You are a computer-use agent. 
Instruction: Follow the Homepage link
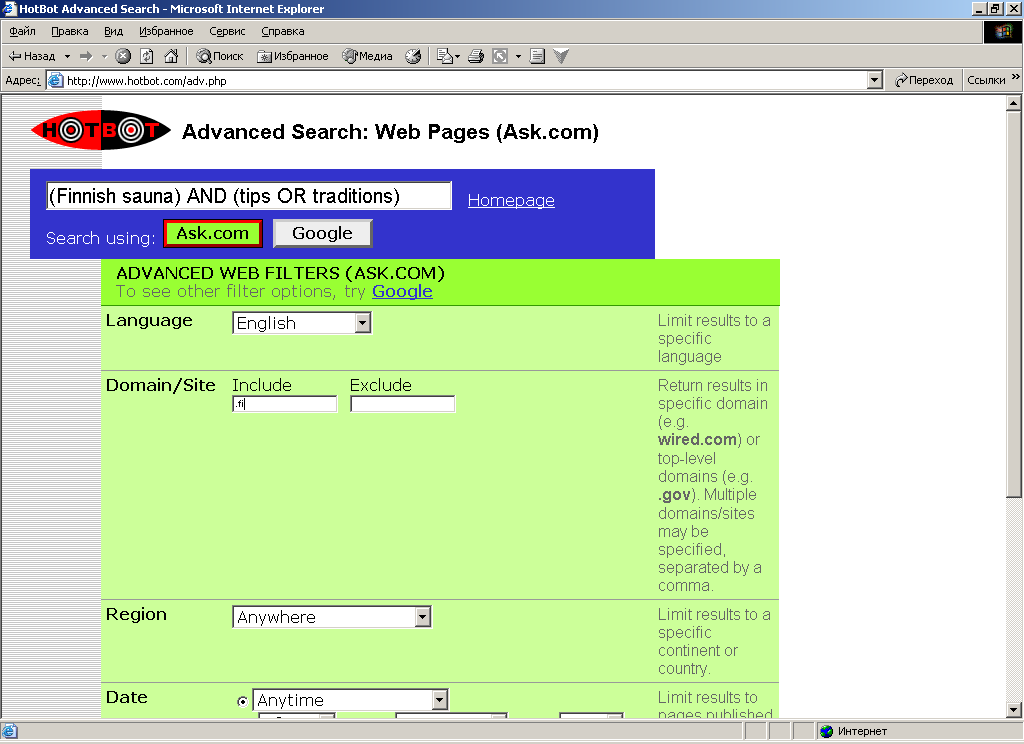click(x=511, y=200)
